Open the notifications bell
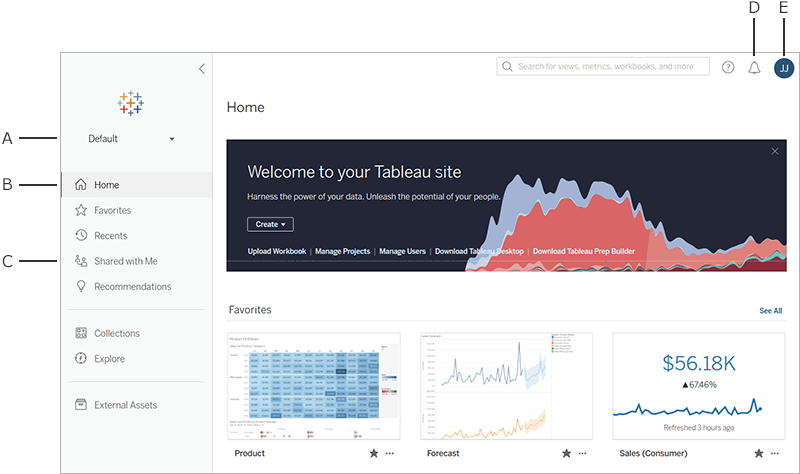 (x=754, y=68)
